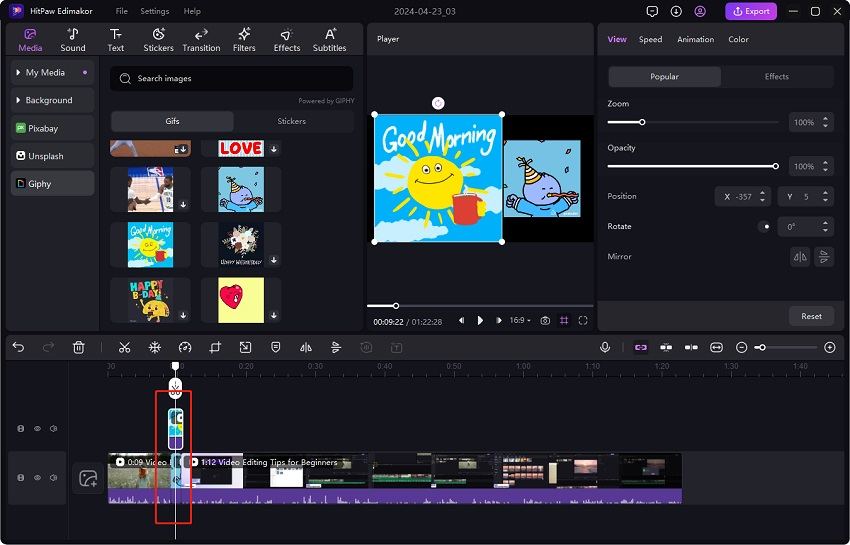Click the marker shield icon in timeline toolbar
The height and width of the screenshot is (545, 850).
point(275,348)
